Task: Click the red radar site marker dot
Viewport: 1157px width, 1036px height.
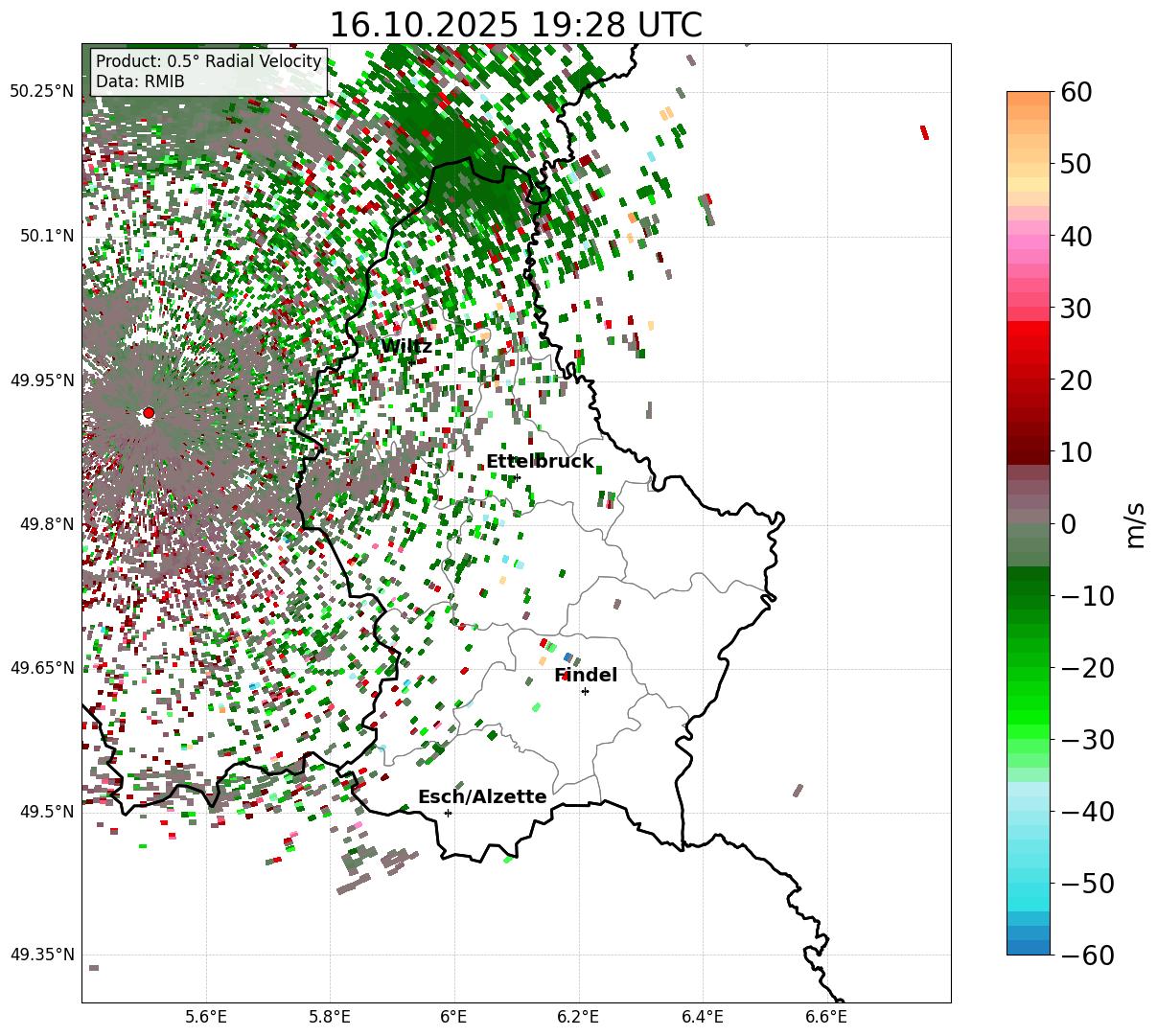Action: tap(148, 413)
